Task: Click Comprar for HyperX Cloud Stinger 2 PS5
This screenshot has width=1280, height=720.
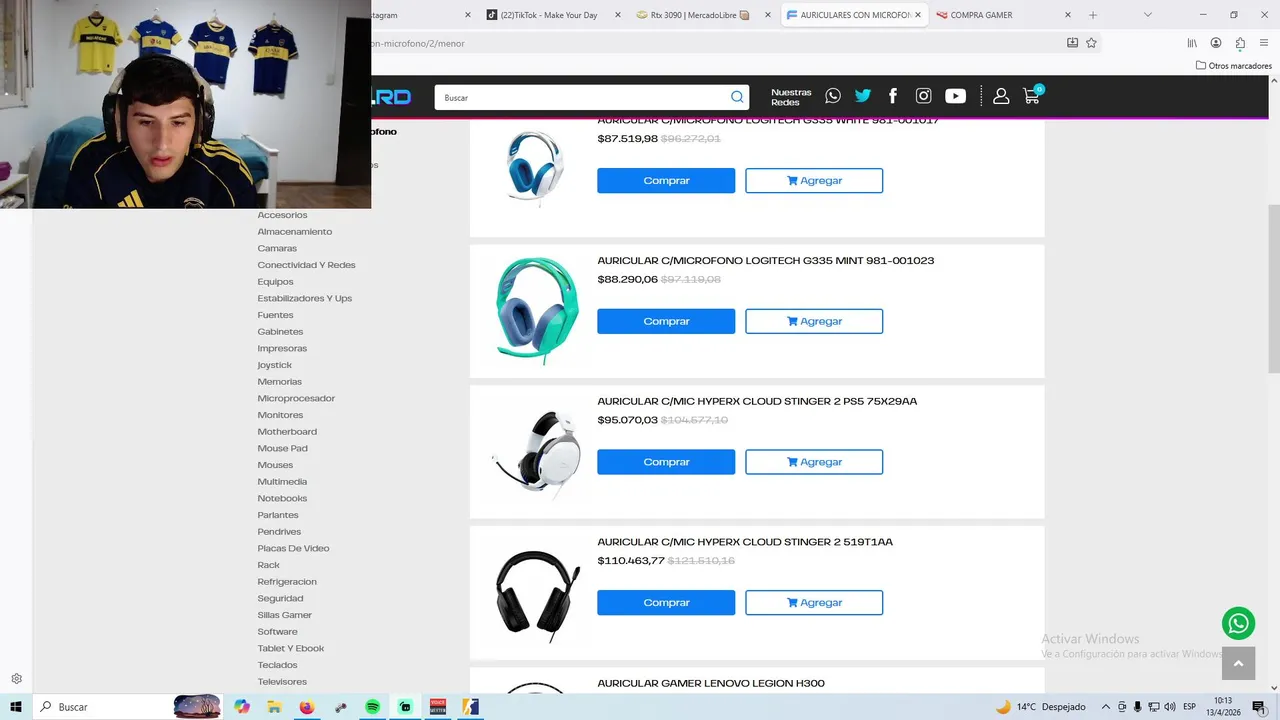Action: pos(666,462)
